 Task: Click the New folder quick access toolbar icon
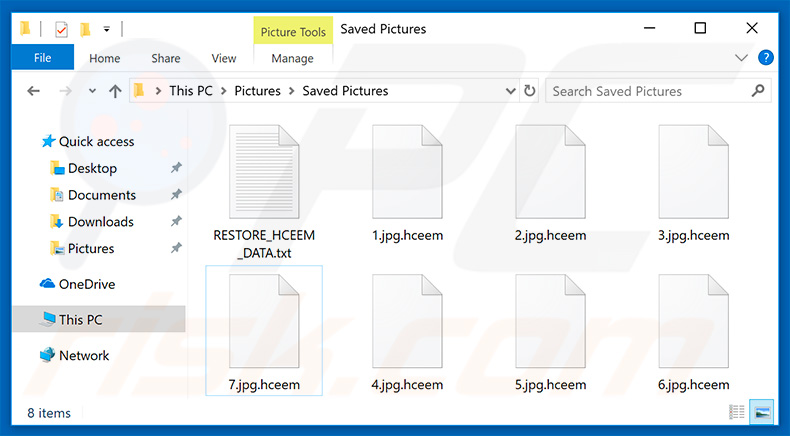85,29
